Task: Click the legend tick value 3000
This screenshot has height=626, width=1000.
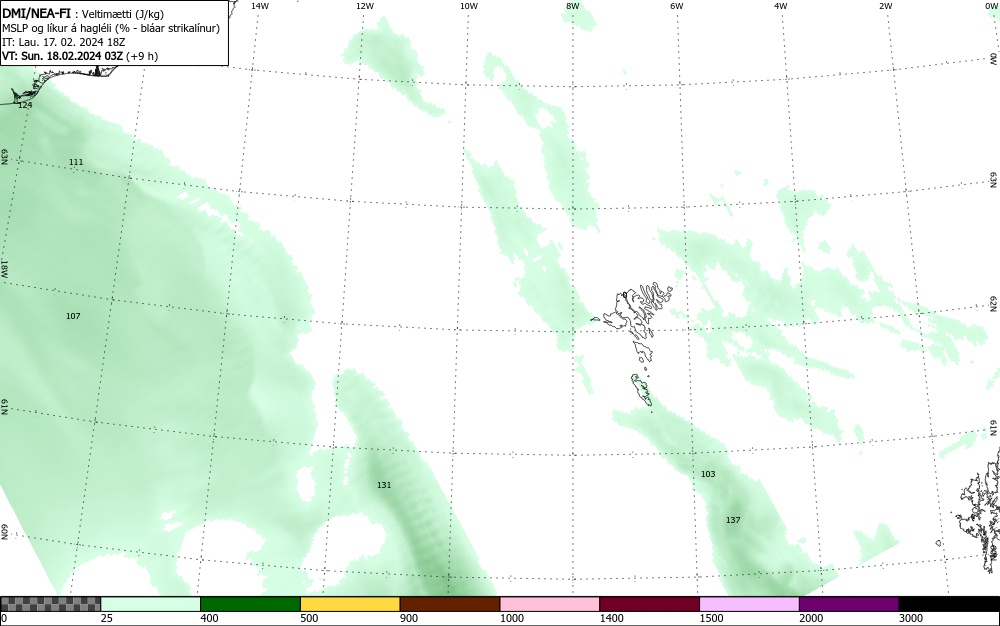Action: pyautogui.click(x=911, y=618)
